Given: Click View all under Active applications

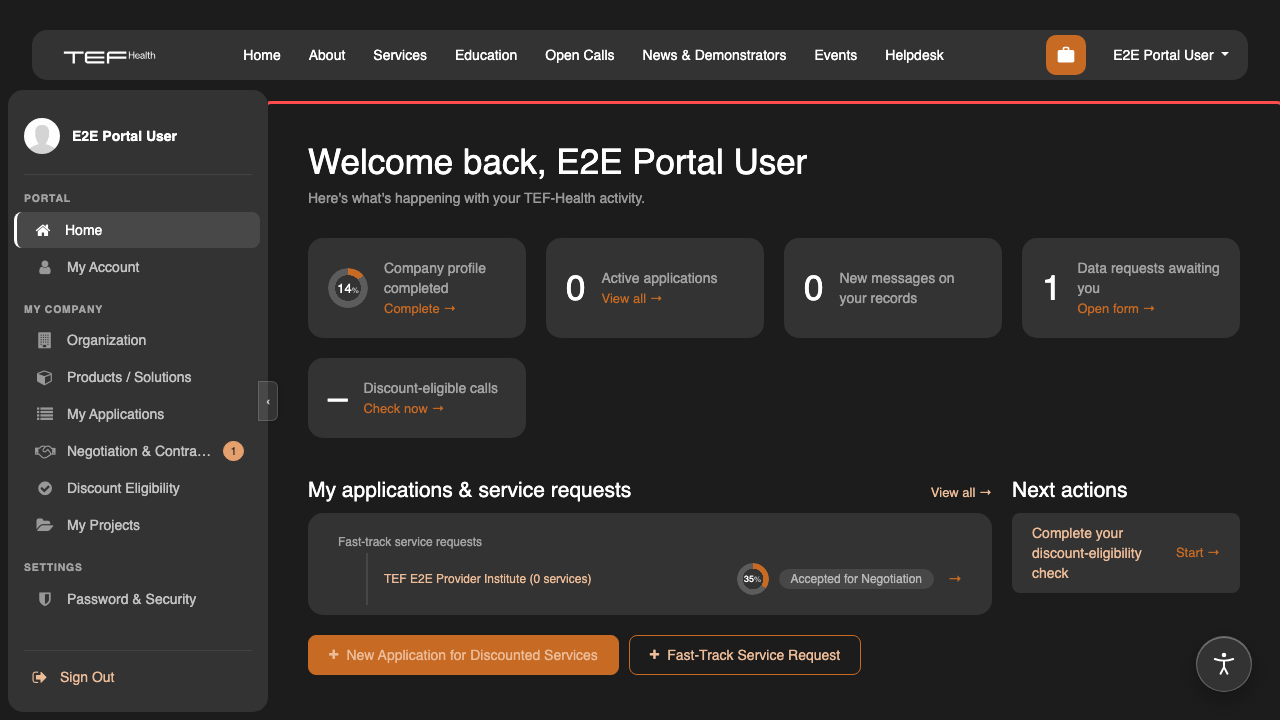Looking at the screenshot, I should (632, 298).
